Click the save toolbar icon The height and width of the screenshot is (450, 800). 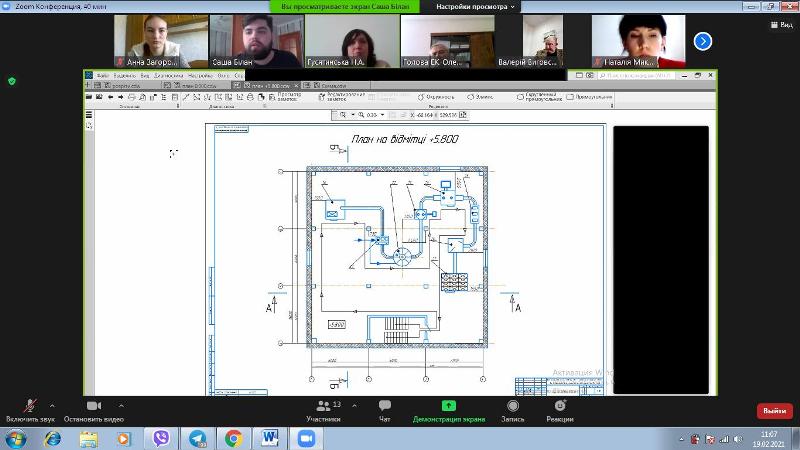[98, 97]
